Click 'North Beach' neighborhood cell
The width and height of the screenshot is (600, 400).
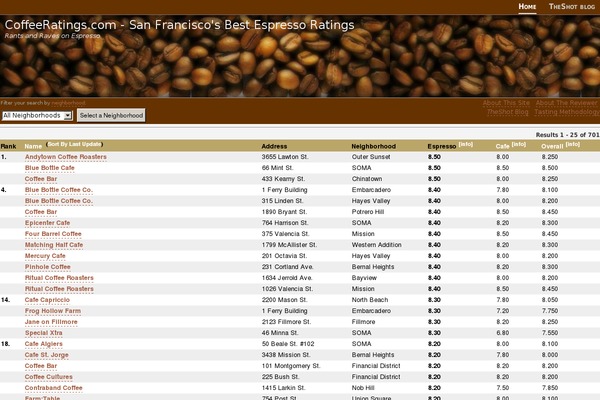point(370,300)
